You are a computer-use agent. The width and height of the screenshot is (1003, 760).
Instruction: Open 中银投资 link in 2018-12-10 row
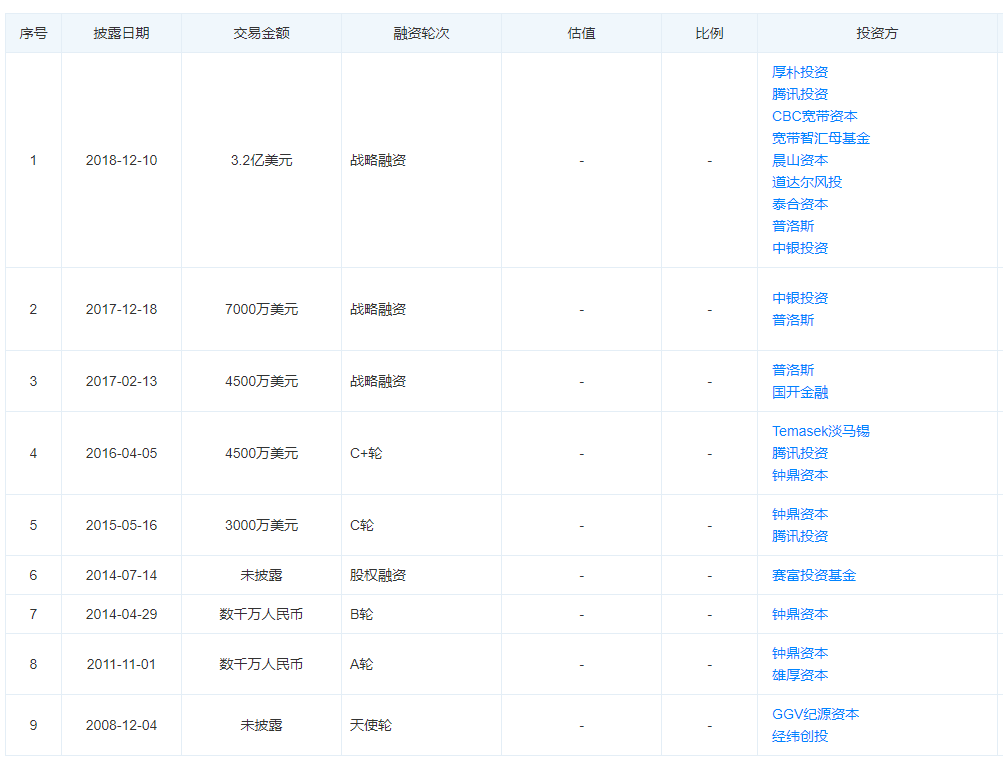800,248
